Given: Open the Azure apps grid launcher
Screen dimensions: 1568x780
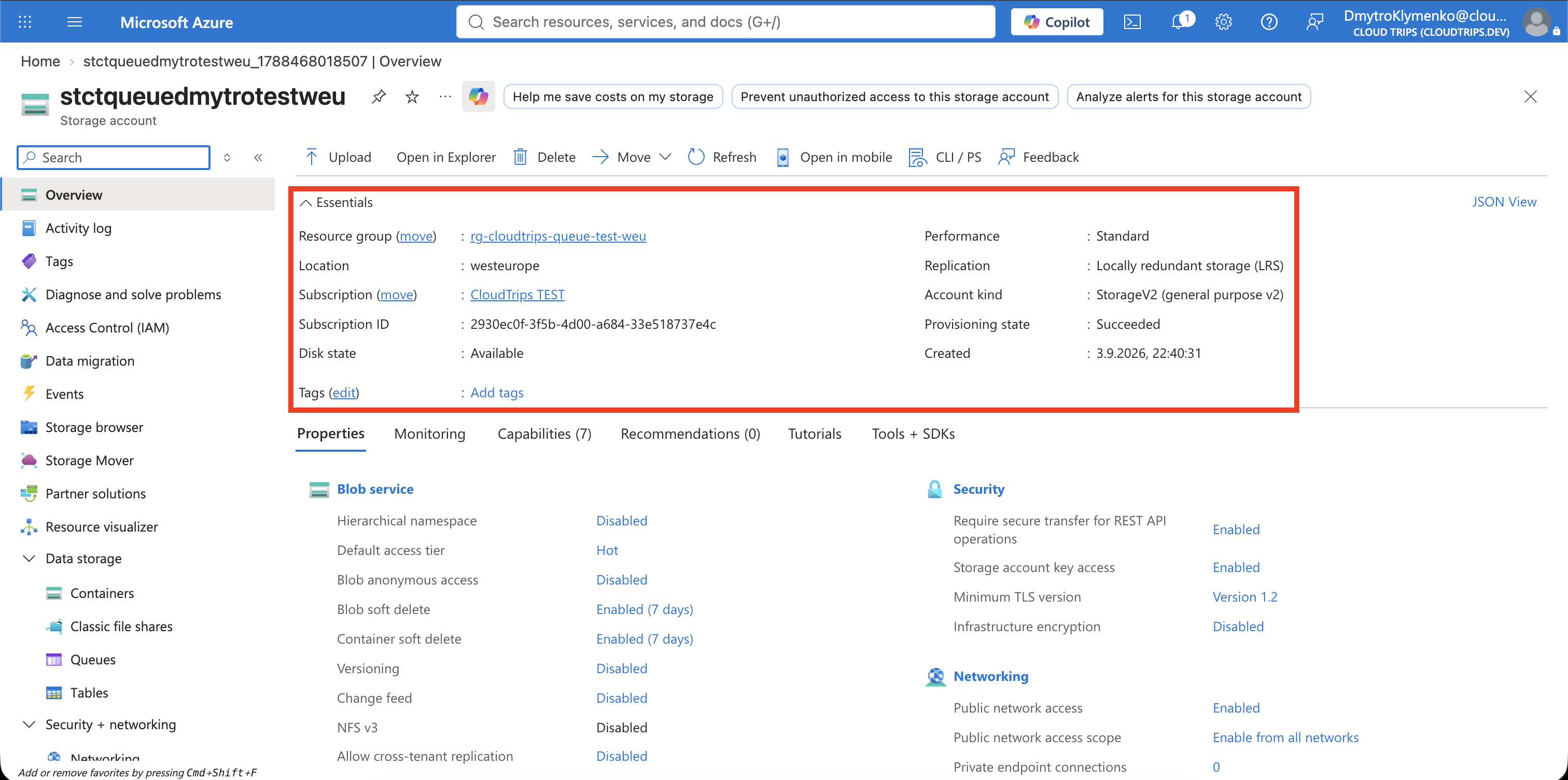Looking at the screenshot, I should tap(25, 22).
